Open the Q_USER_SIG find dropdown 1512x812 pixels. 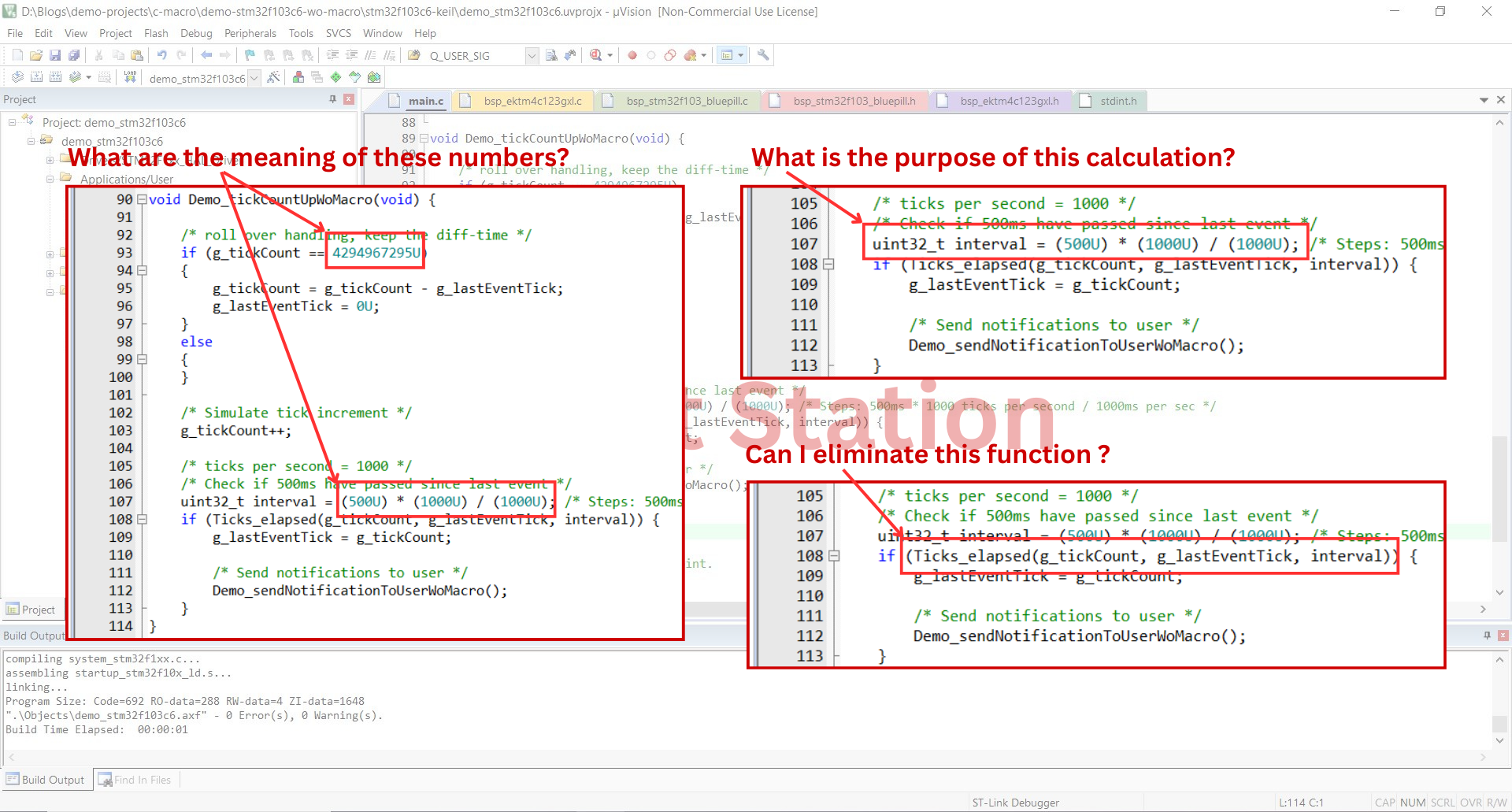[x=532, y=55]
